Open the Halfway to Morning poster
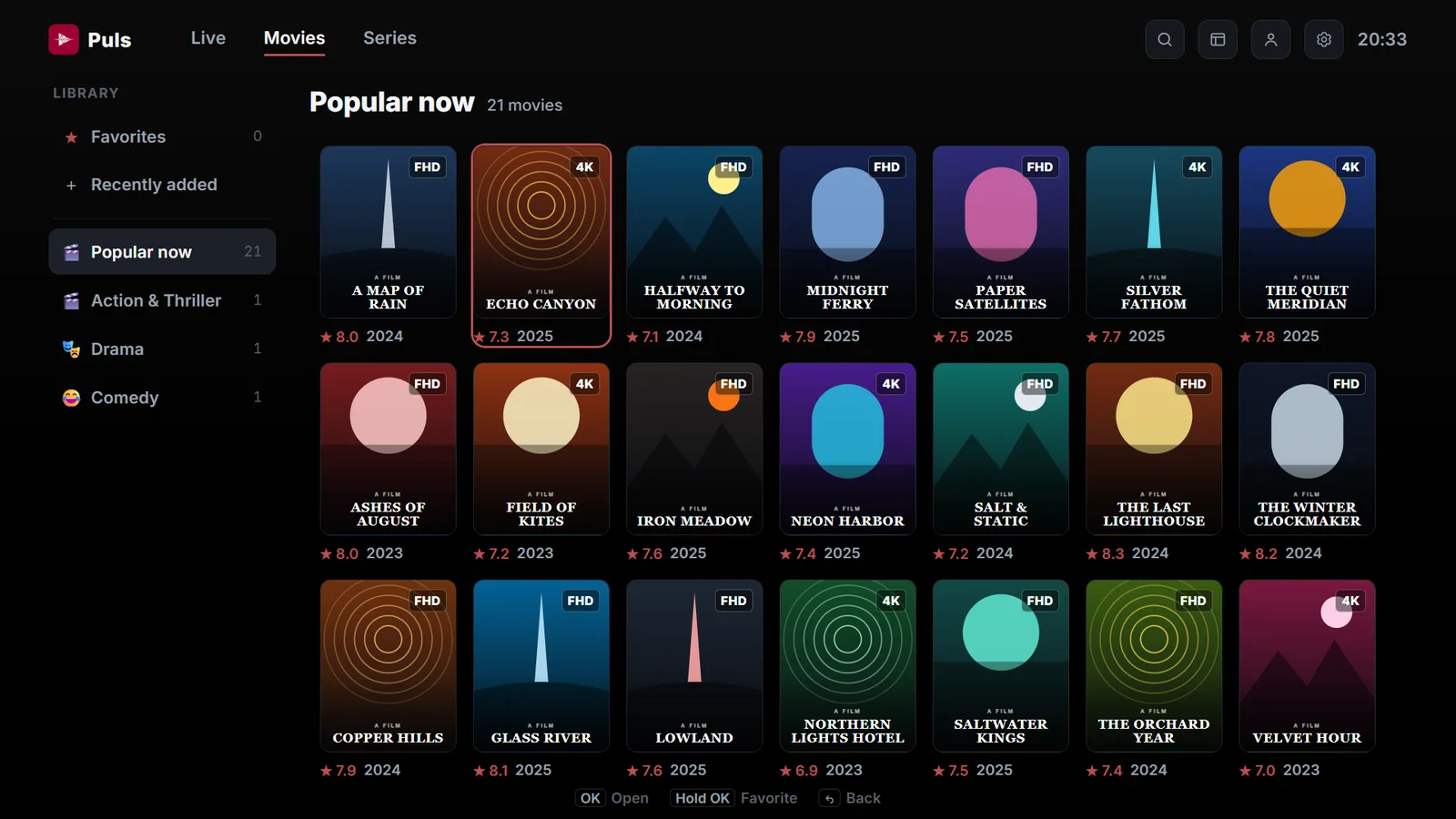 tap(694, 232)
